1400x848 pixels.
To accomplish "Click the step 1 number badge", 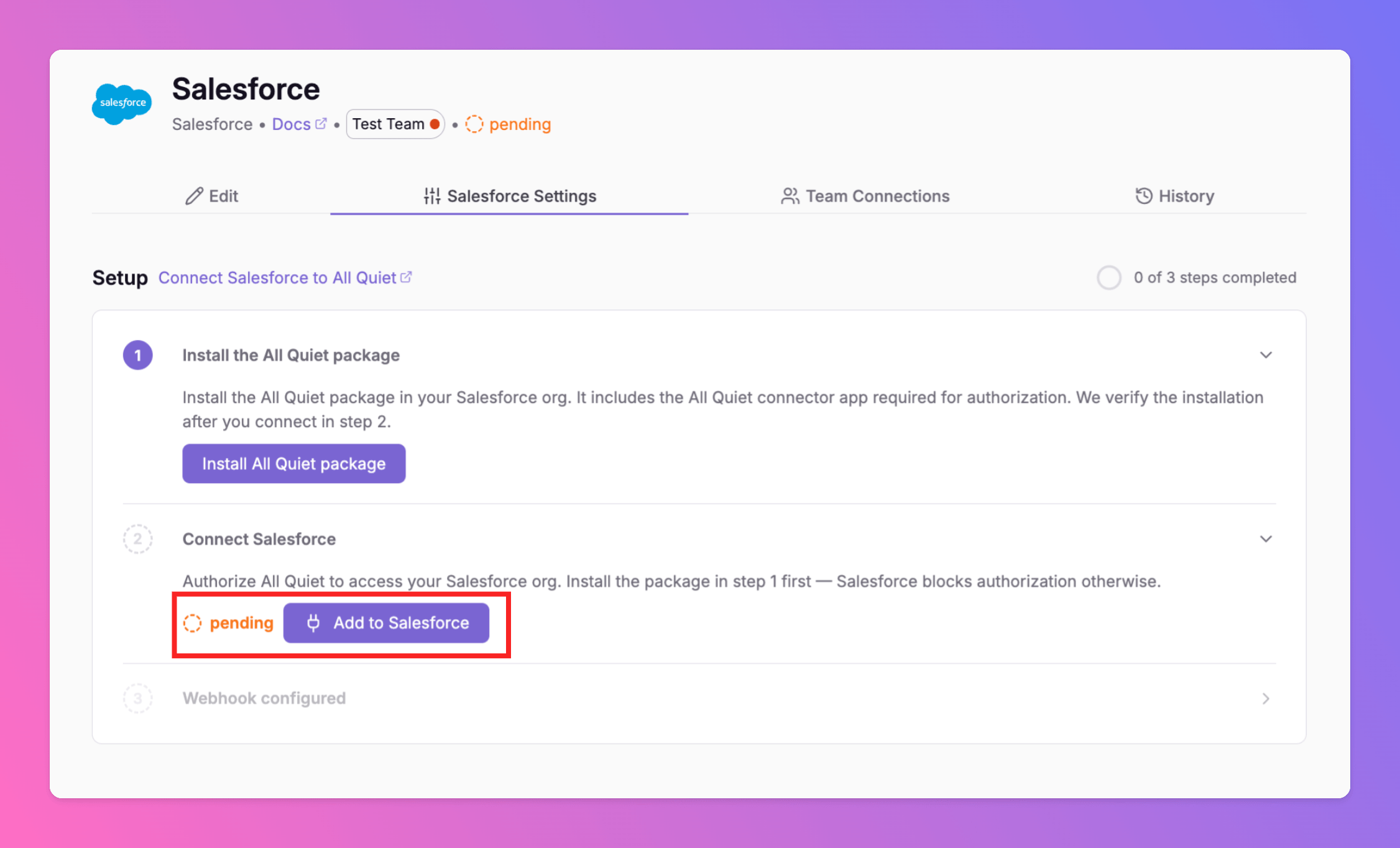I will 138,355.
